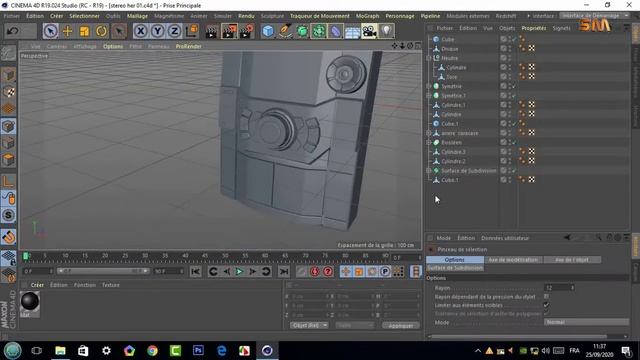Viewport: 640px width, 360px height.
Task: Open the Rendu menu
Action: (246, 16)
